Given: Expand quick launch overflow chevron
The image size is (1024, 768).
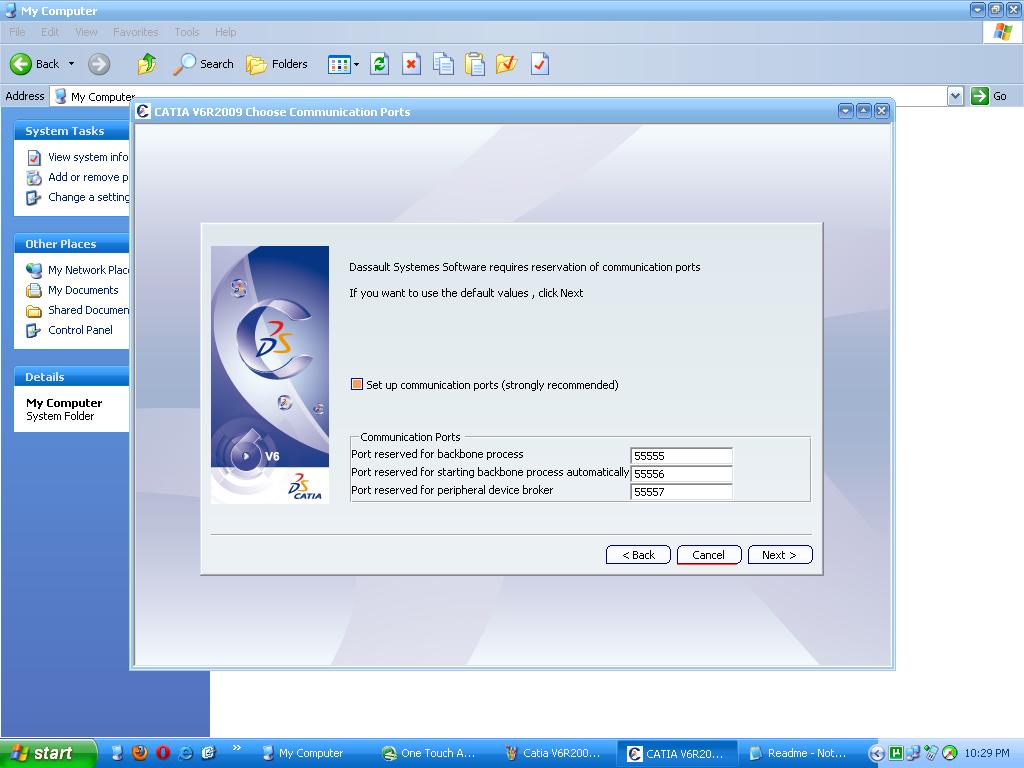Looking at the screenshot, I should click(x=236, y=748).
